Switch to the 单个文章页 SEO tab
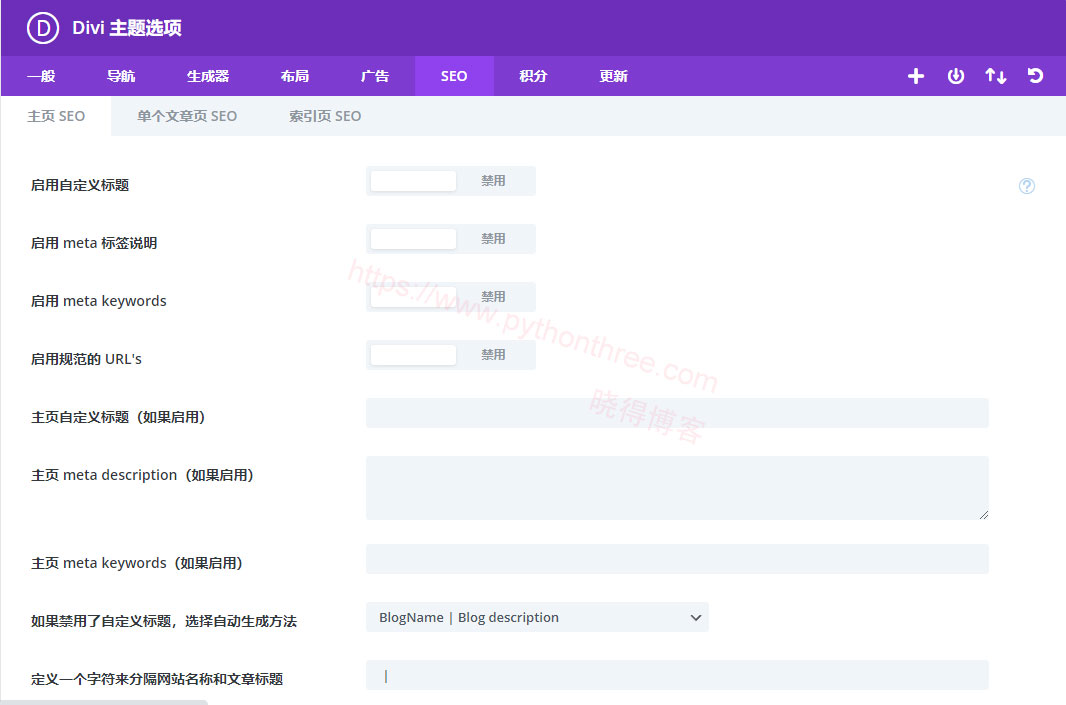 point(188,116)
